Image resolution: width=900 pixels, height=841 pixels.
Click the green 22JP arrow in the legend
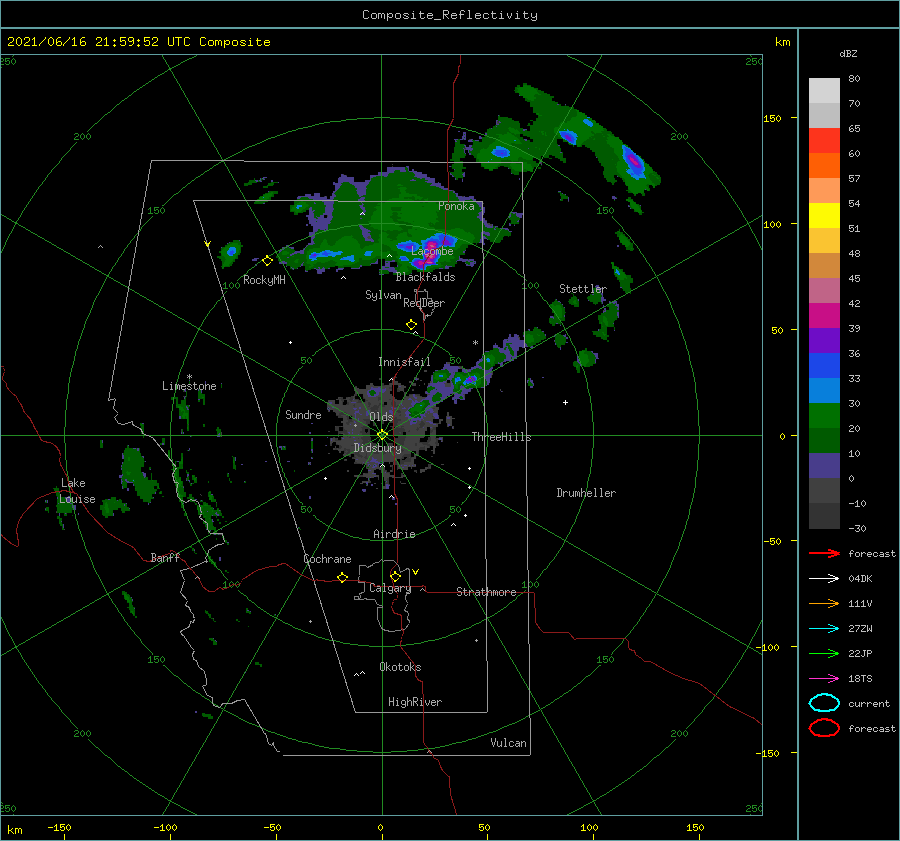824,653
